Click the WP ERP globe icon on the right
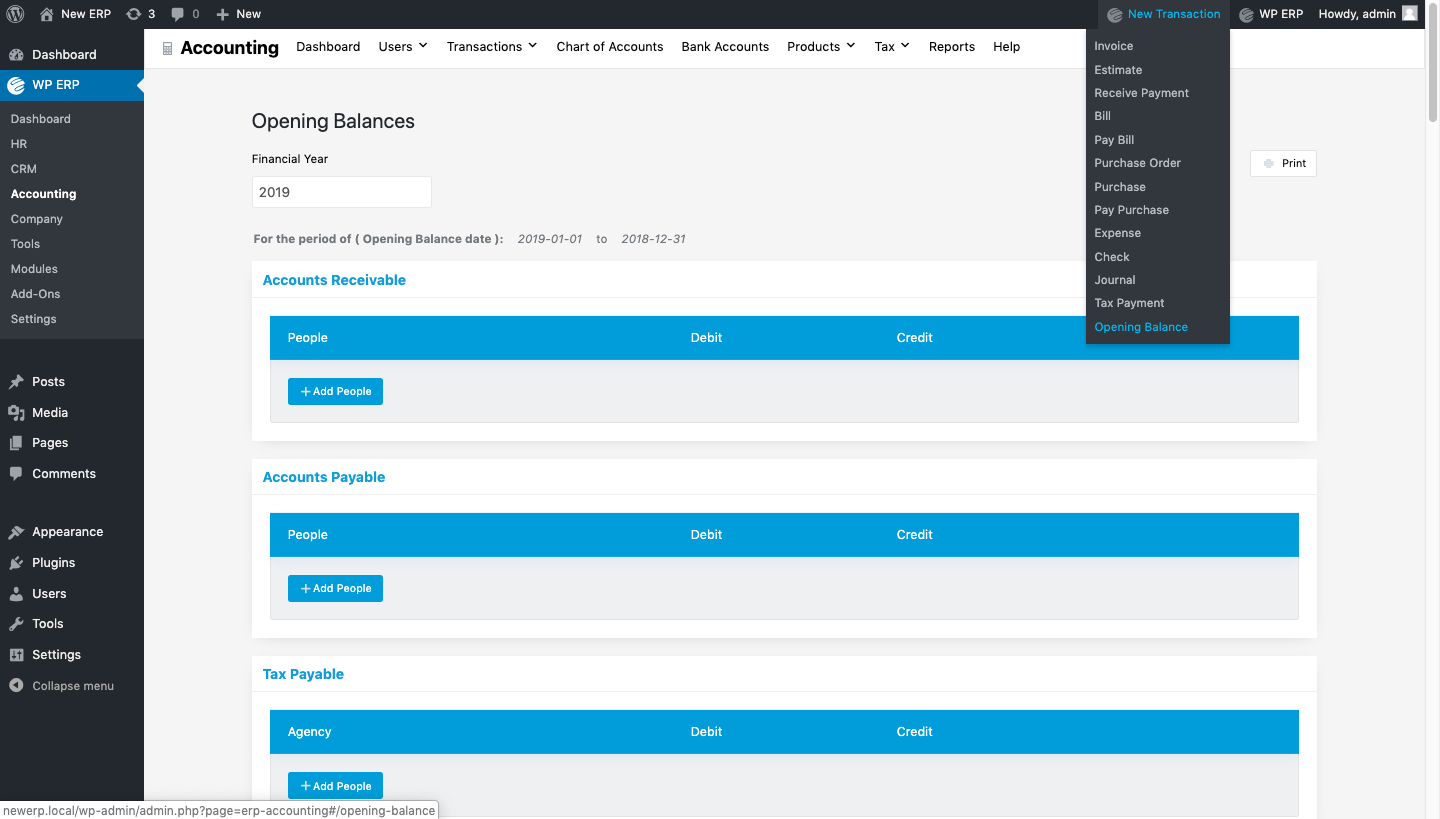Image resolution: width=1440 pixels, height=819 pixels. [x=1247, y=13]
